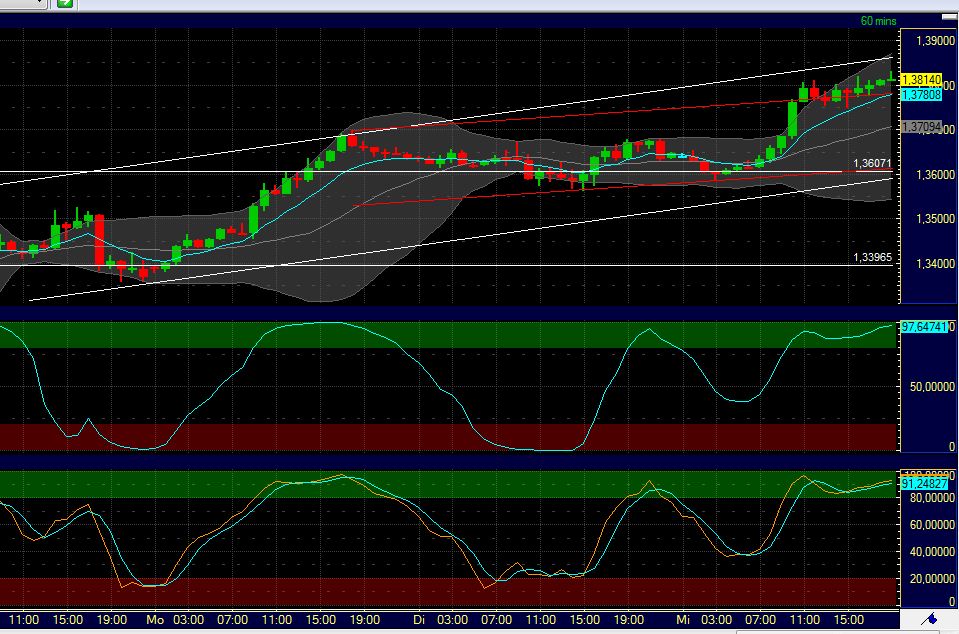
Task: Select the cyan 1,37808 price tag
Action: point(921,95)
